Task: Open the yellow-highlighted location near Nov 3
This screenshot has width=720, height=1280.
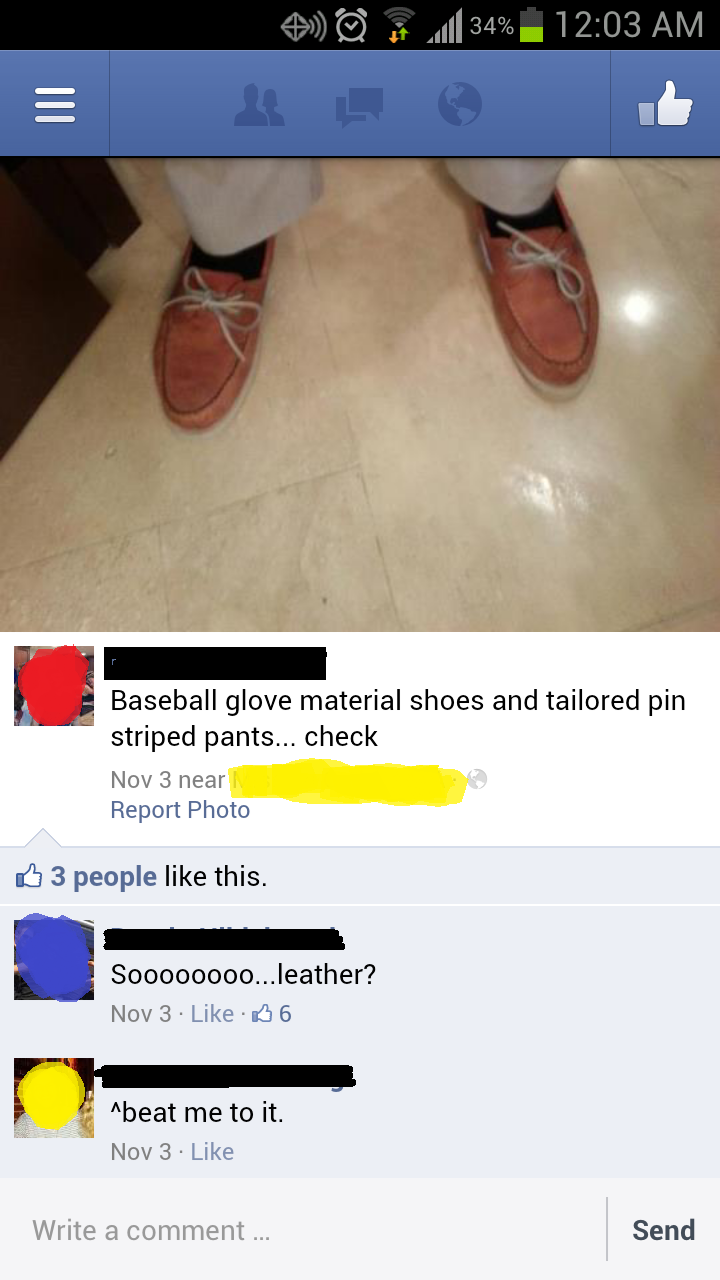Action: click(x=348, y=782)
